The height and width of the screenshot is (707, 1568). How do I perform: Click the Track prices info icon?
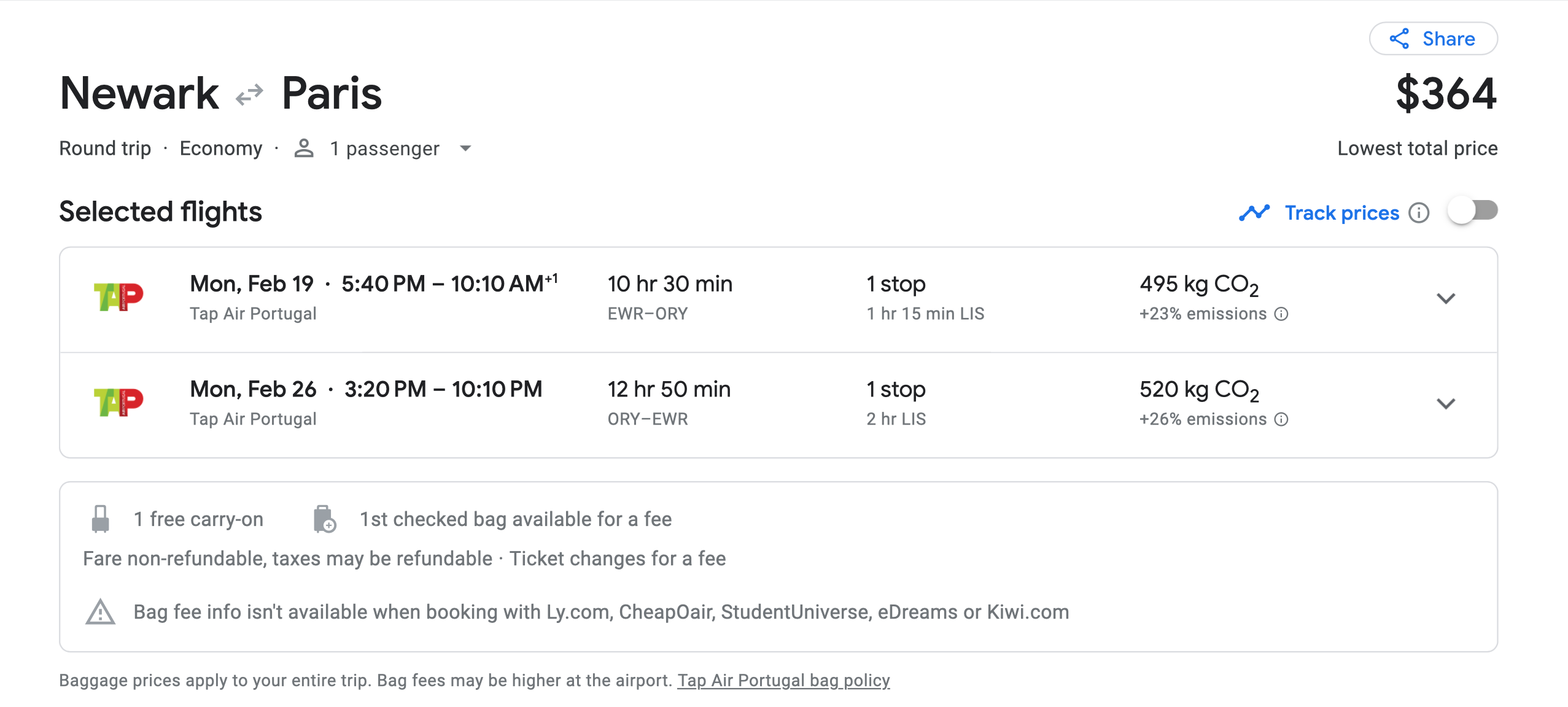pyautogui.click(x=1419, y=213)
